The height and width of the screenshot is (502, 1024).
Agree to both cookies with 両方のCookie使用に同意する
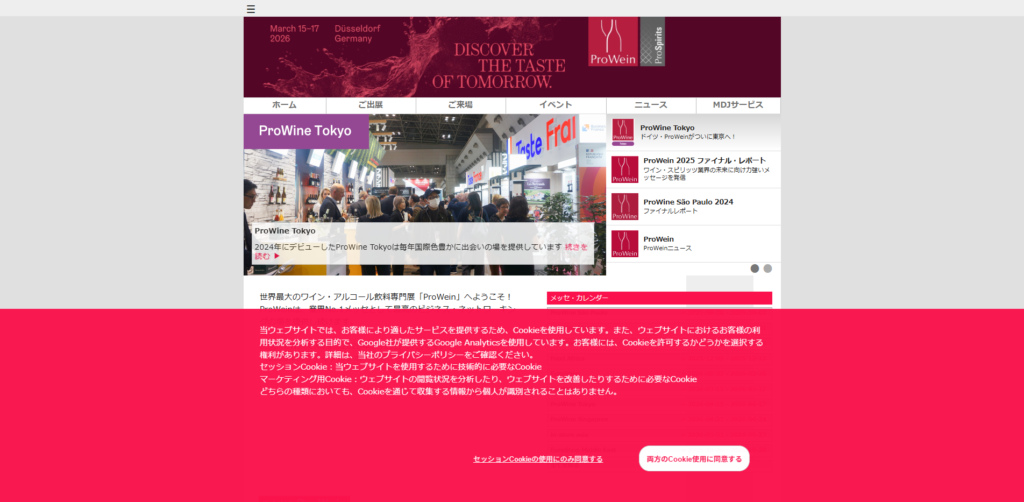(x=694, y=459)
